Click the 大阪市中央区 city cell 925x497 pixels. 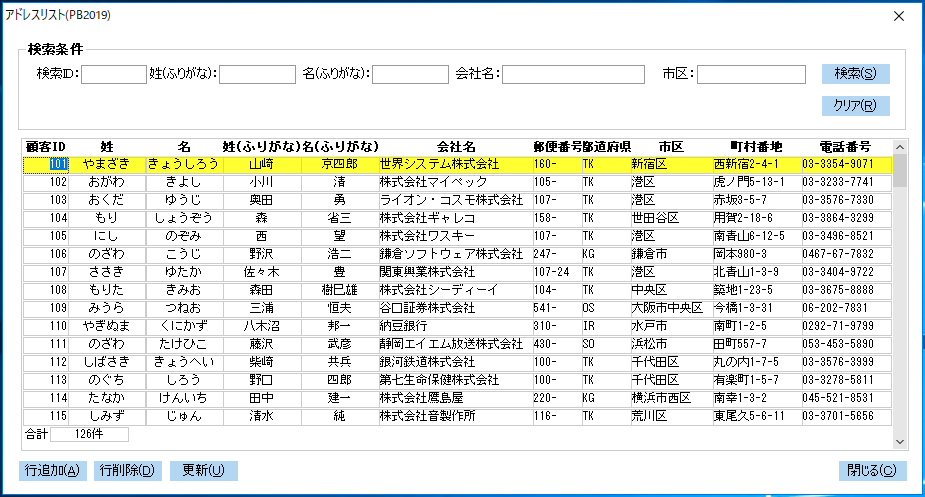[671, 308]
